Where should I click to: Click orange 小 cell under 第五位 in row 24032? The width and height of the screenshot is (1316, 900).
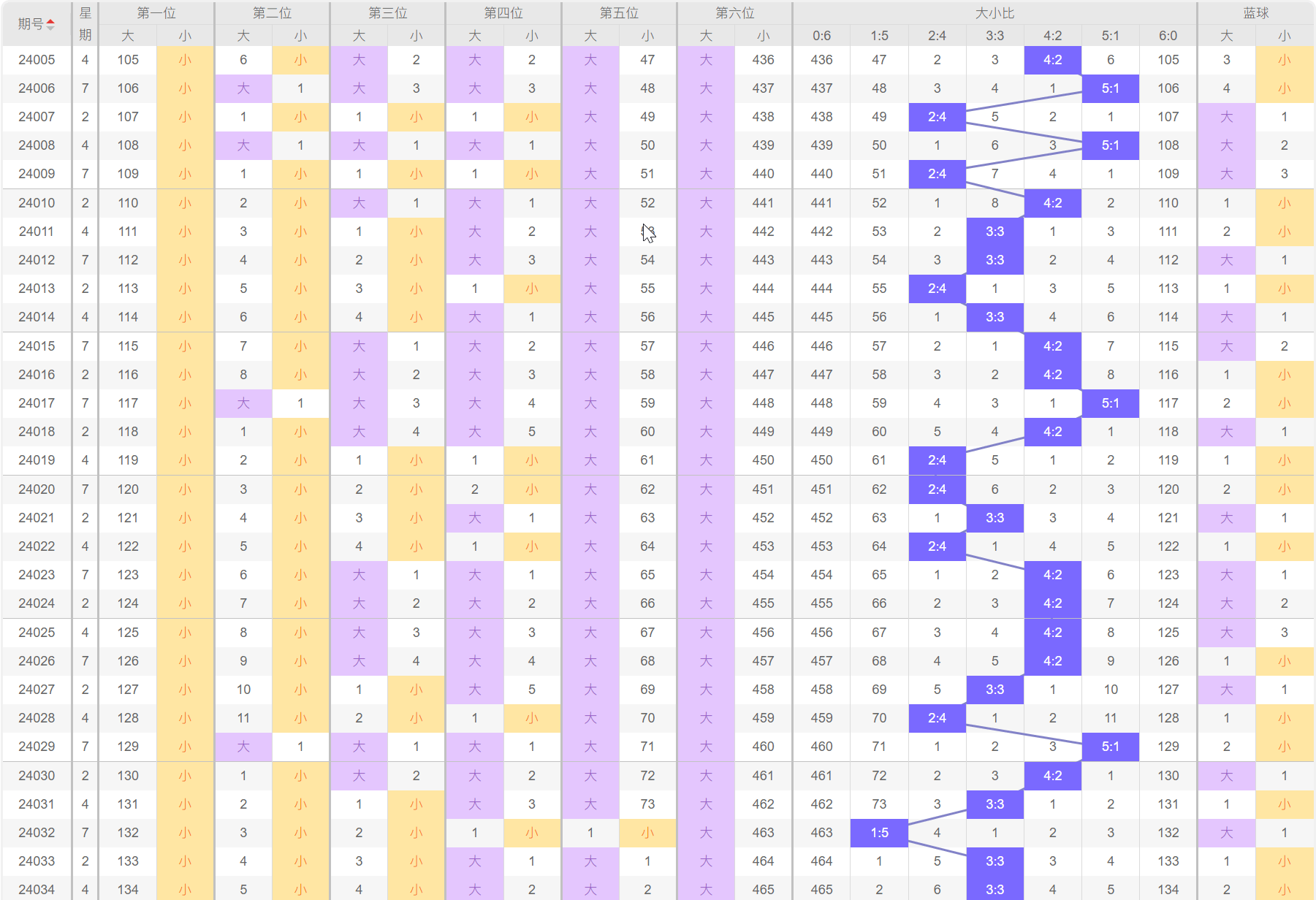click(x=647, y=833)
